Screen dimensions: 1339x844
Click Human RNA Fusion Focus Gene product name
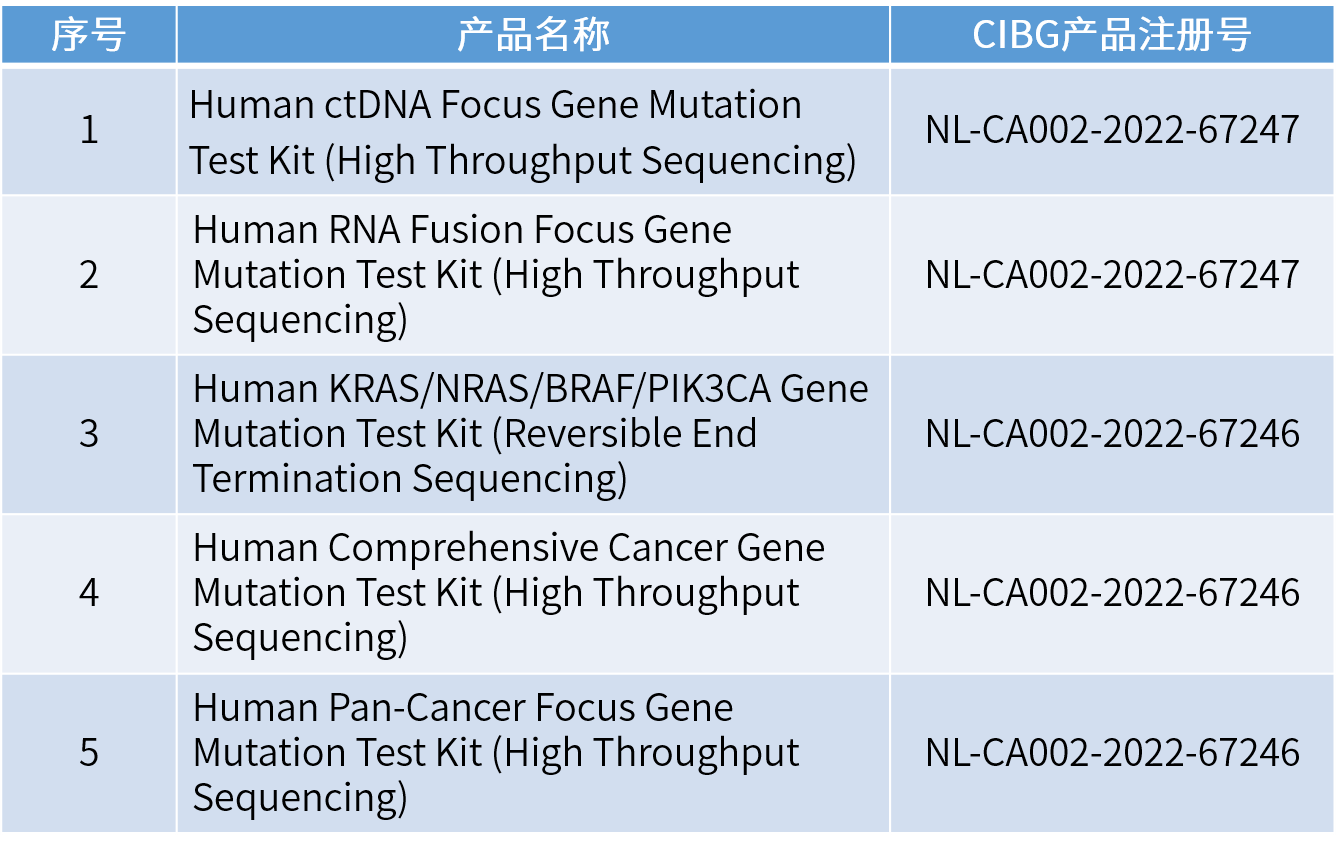coord(496,275)
